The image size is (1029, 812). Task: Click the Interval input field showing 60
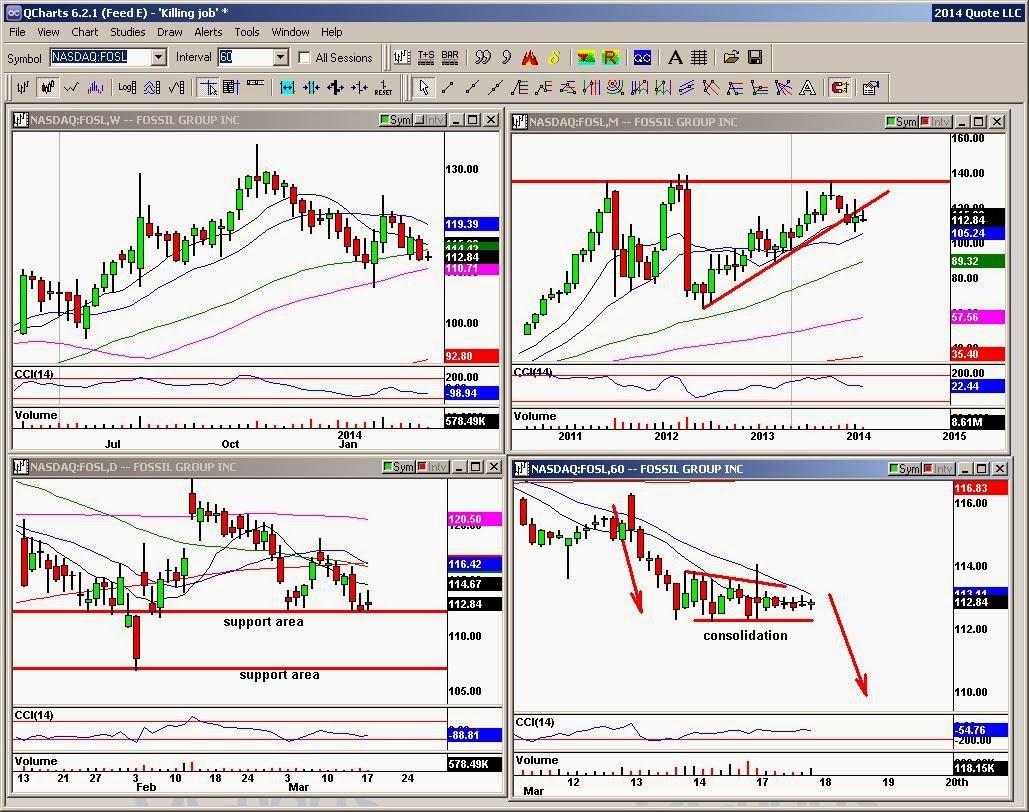coord(245,58)
